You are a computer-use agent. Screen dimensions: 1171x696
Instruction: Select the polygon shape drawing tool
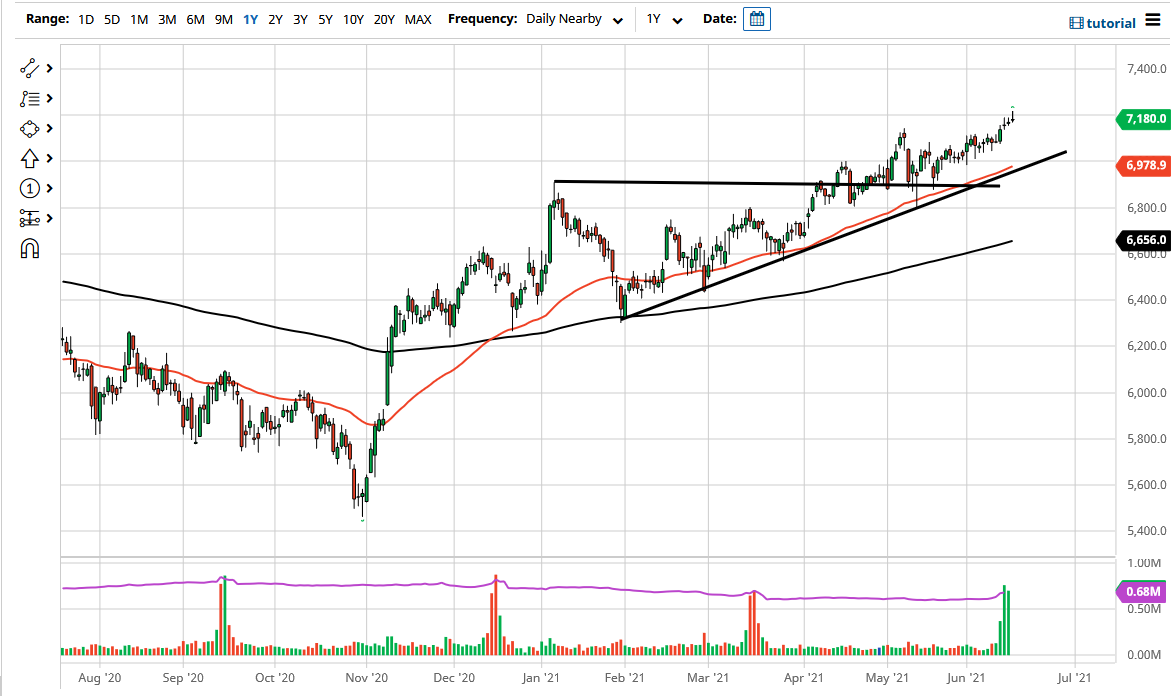[28, 128]
